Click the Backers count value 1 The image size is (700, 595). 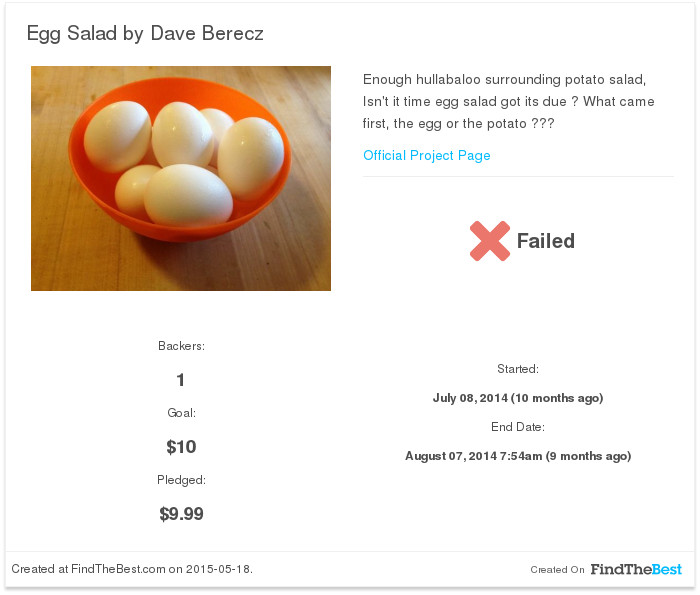(x=180, y=380)
